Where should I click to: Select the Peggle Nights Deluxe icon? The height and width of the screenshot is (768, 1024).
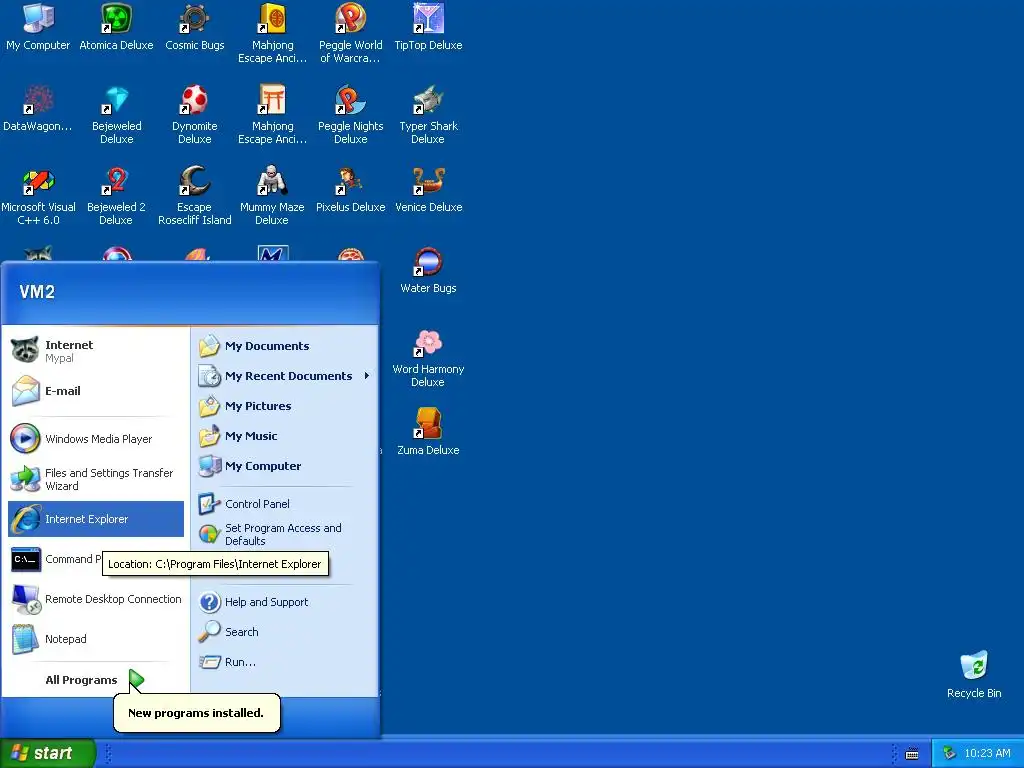click(351, 114)
